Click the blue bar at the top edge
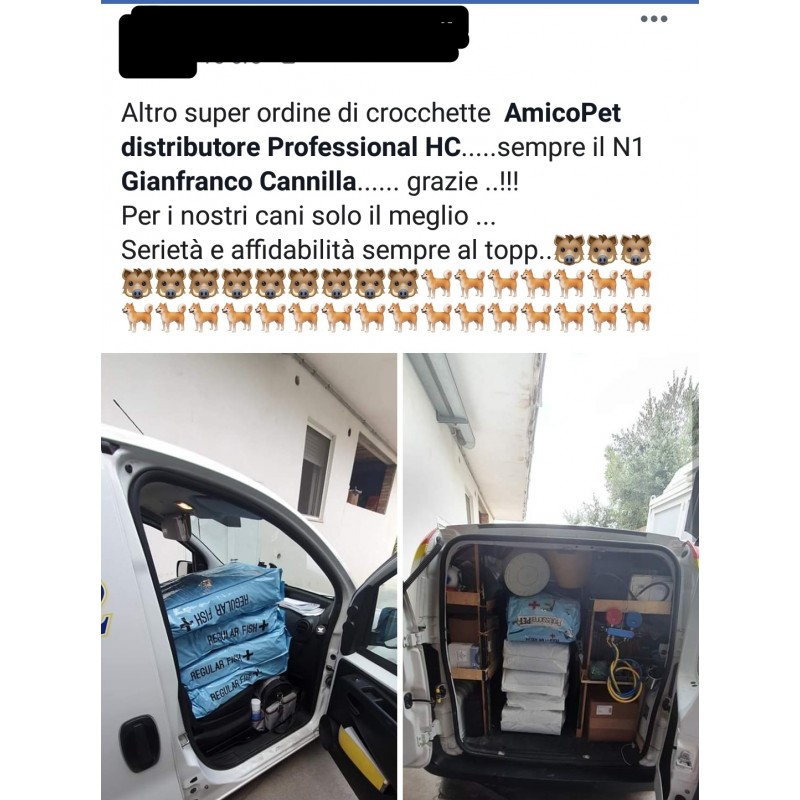The image size is (800, 800). click(400, 2)
